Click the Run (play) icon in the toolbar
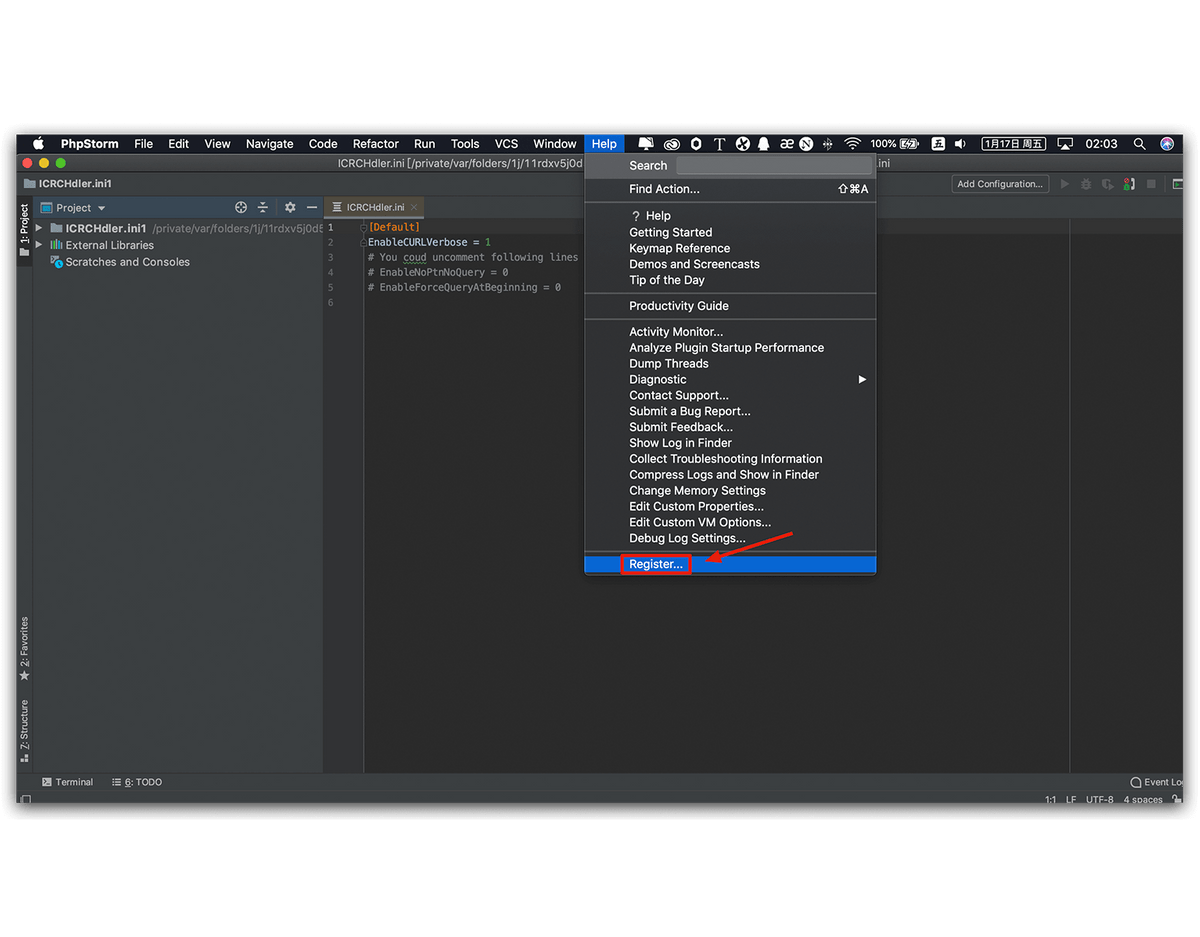This screenshot has width=1200, height=937. pos(1064,184)
